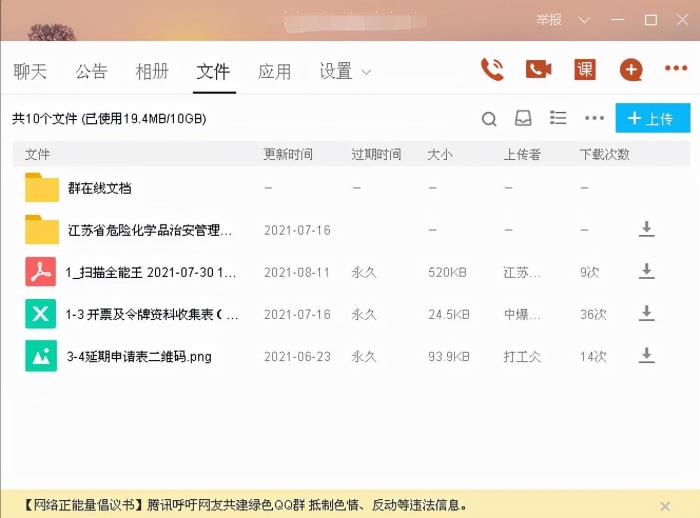Open the 群在线文档 folder
Image resolution: width=700 pixels, height=518 pixels.
tap(99, 187)
